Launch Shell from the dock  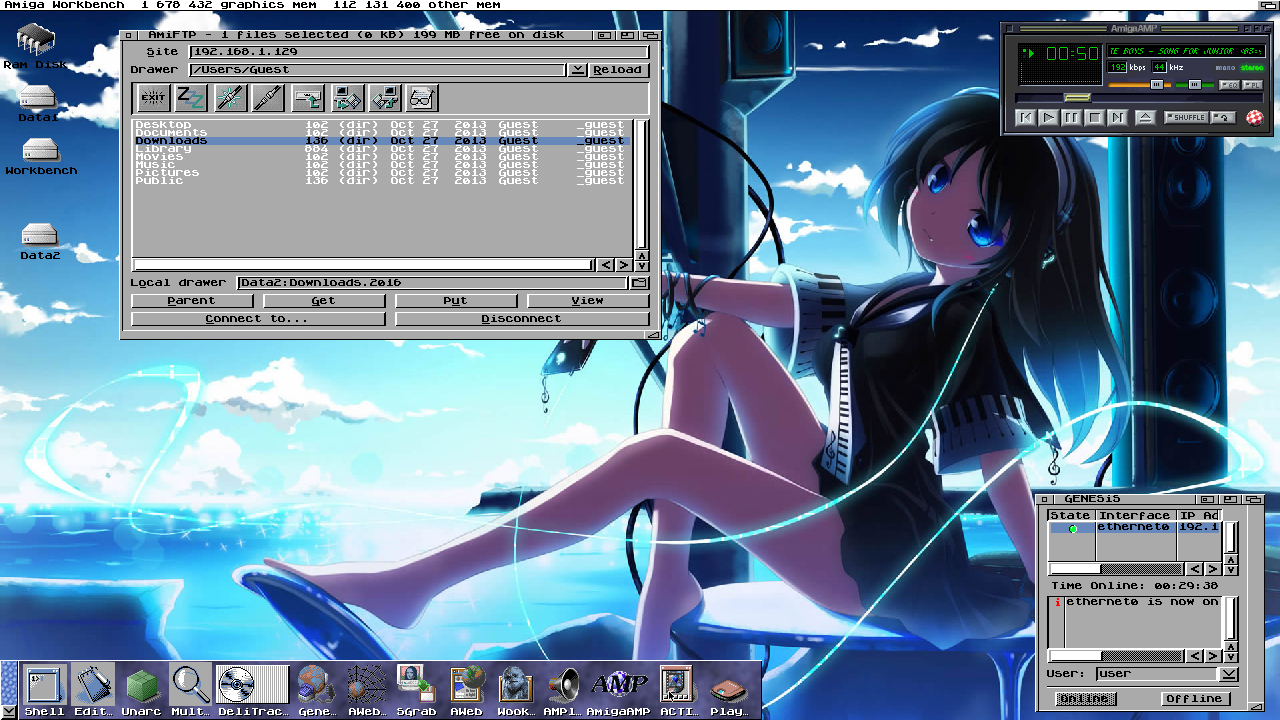[x=44, y=690]
